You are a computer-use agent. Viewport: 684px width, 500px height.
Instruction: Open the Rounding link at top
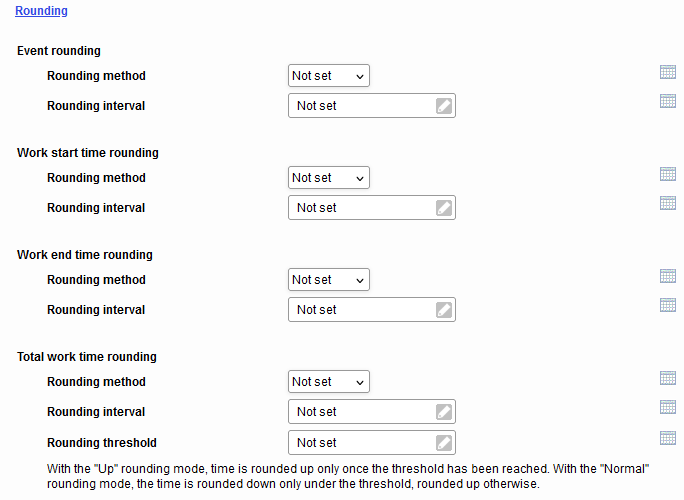(x=41, y=10)
